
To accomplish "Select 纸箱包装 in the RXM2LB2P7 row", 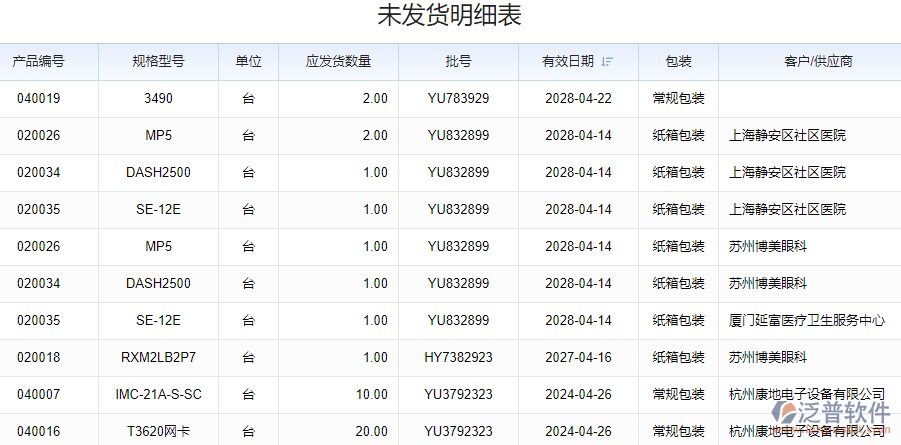I will point(679,358).
